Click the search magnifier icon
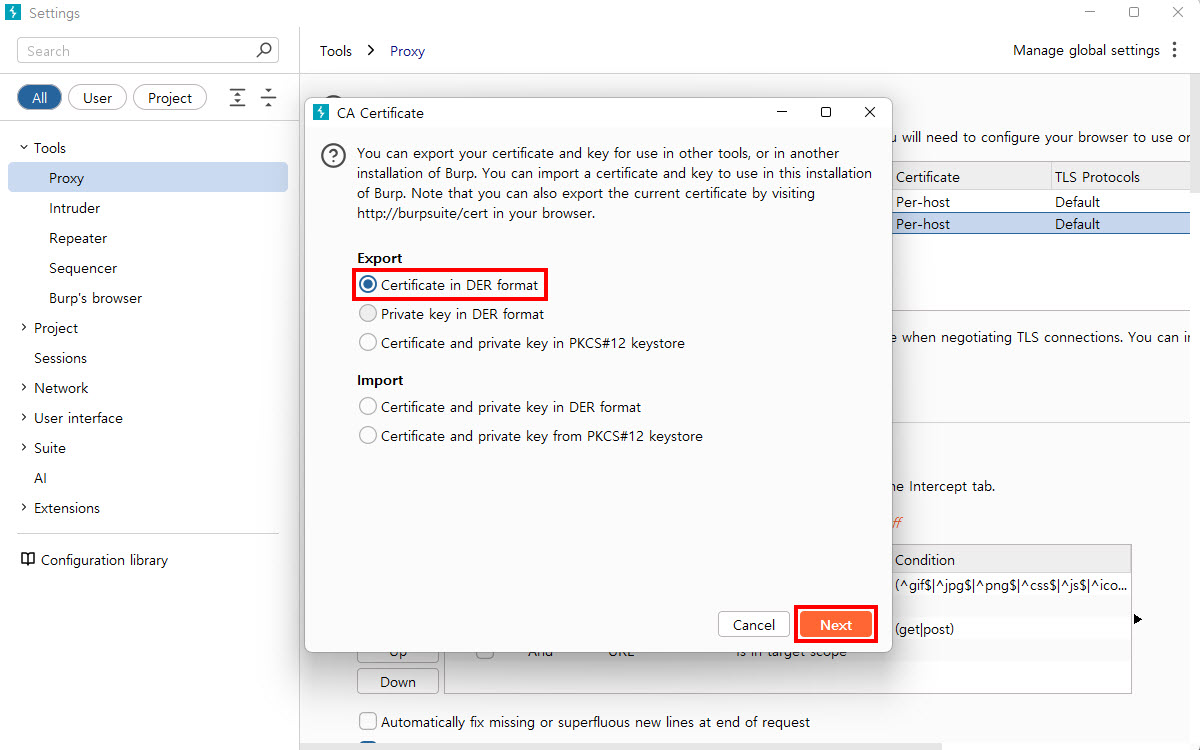This screenshot has height=750, width=1200. 264,50
